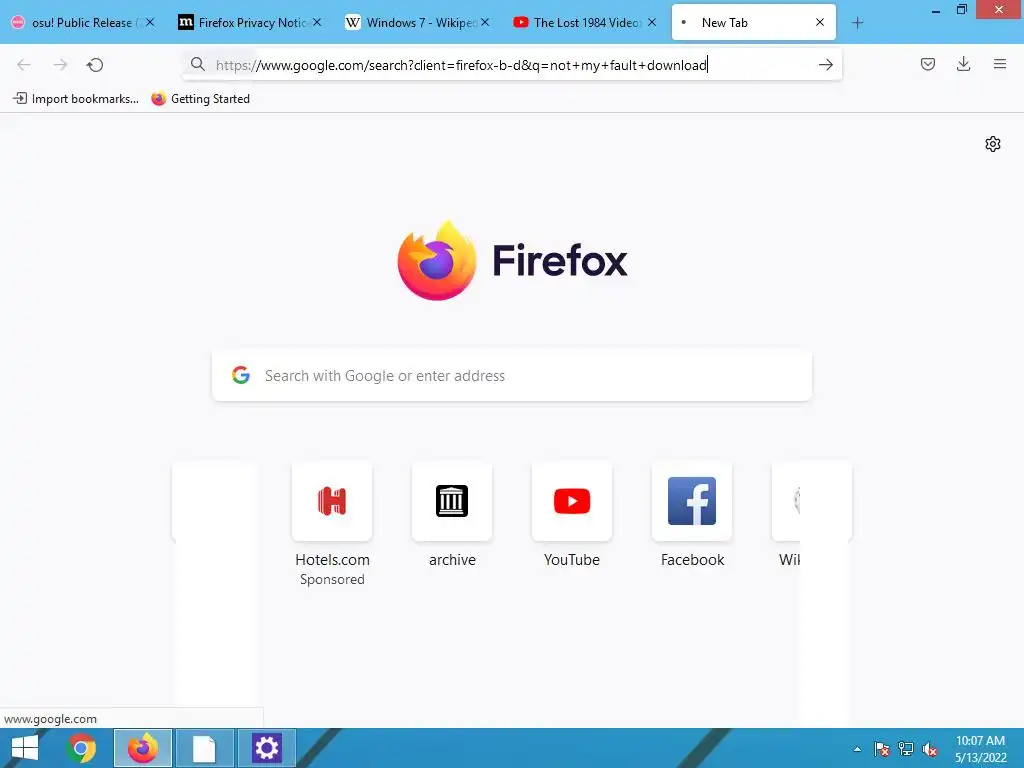Open the clock showing 10:07 AM
This screenshot has height=768, width=1024.
point(980,749)
